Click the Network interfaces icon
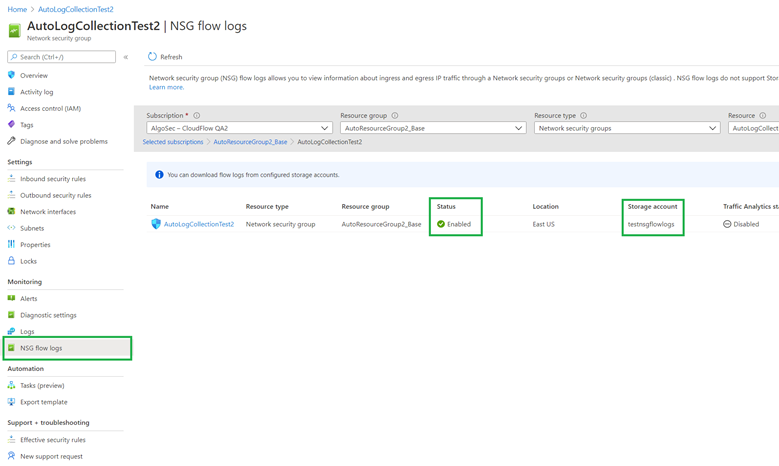Viewport: 779px width, 466px height. [x=11, y=211]
